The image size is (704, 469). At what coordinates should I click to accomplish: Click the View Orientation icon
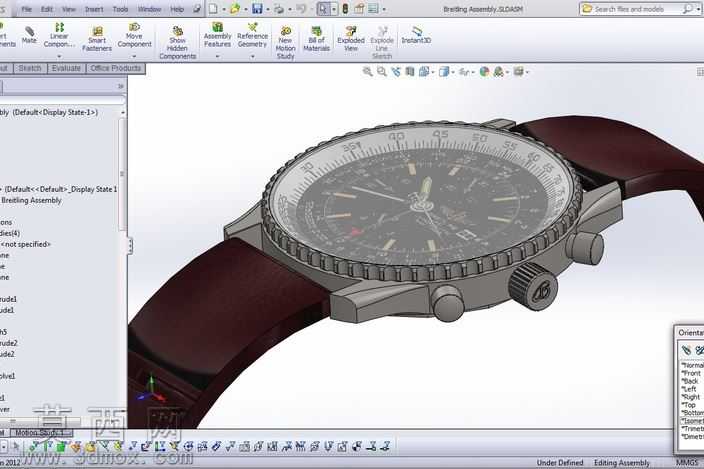point(424,72)
